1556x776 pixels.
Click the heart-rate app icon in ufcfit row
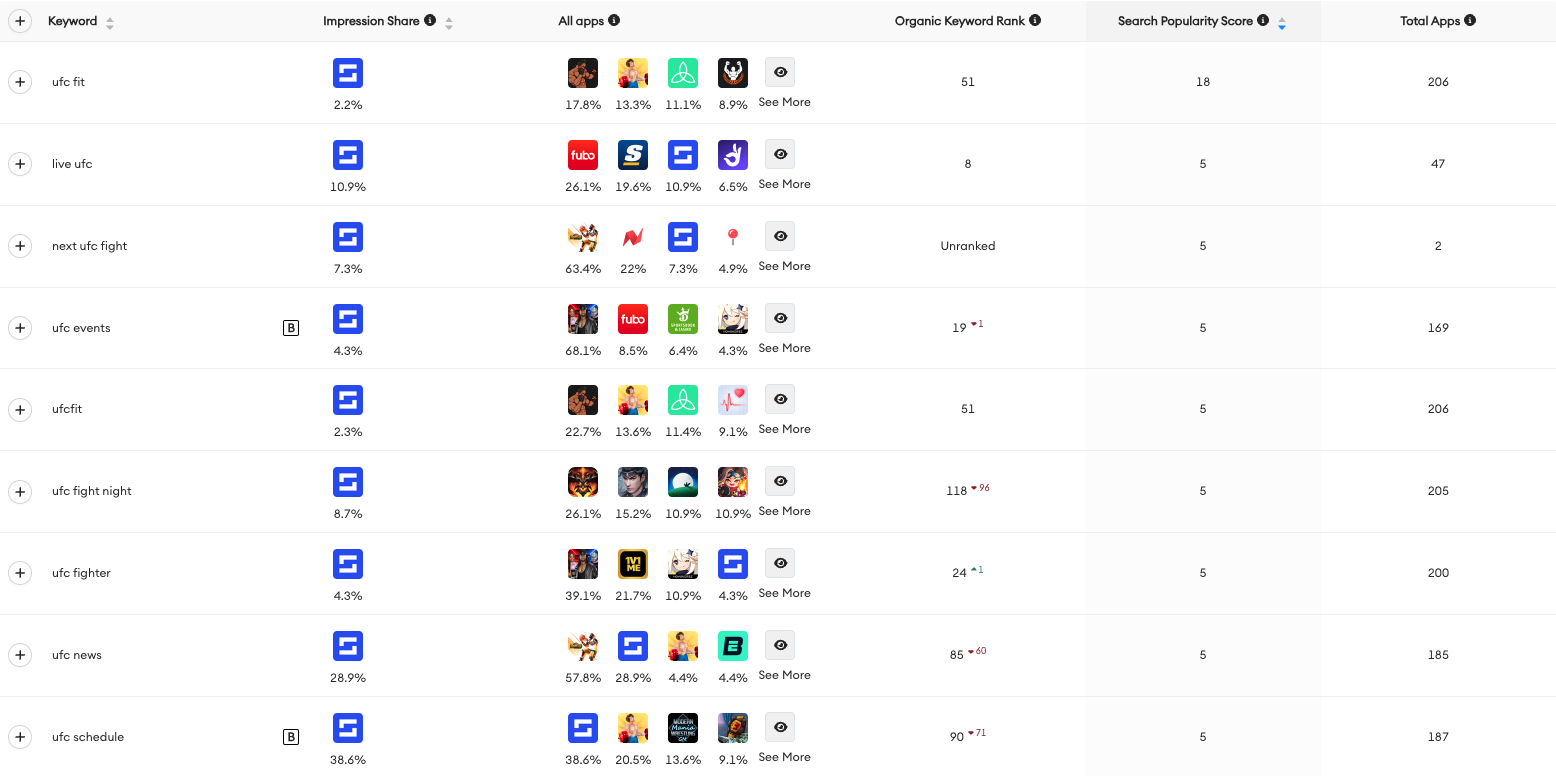(x=733, y=400)
